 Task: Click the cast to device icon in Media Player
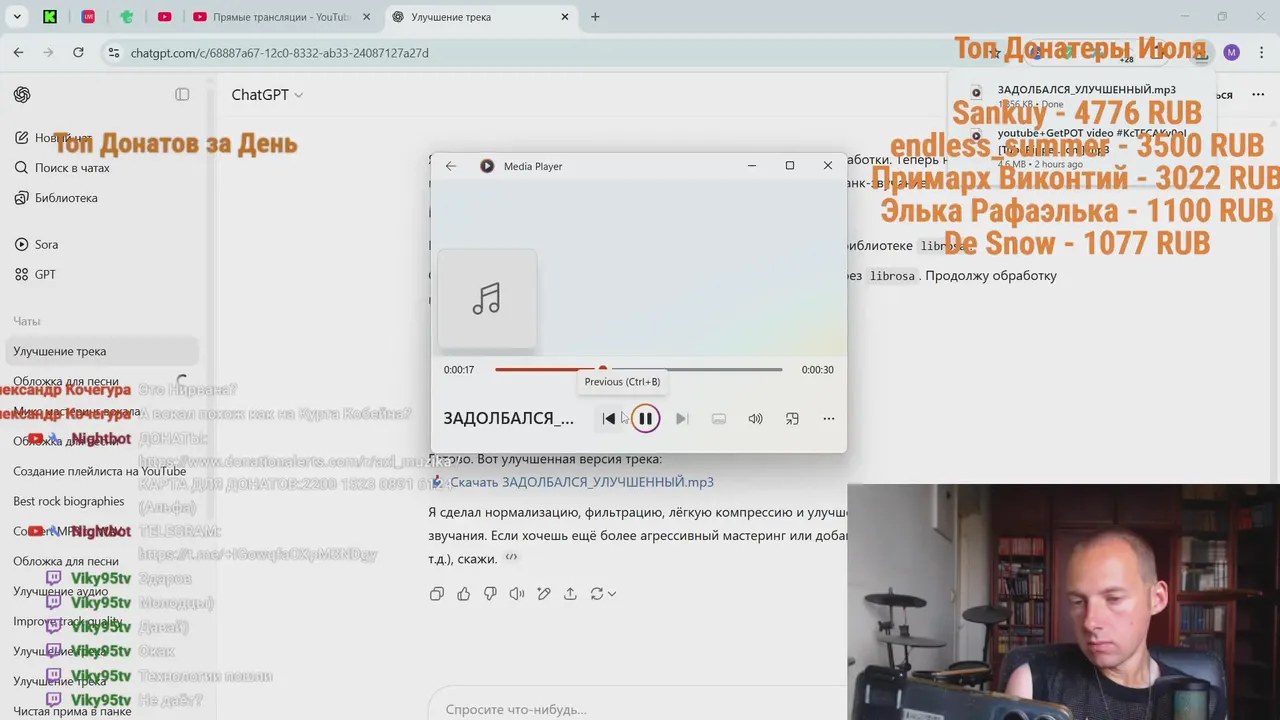pos(718,419)
